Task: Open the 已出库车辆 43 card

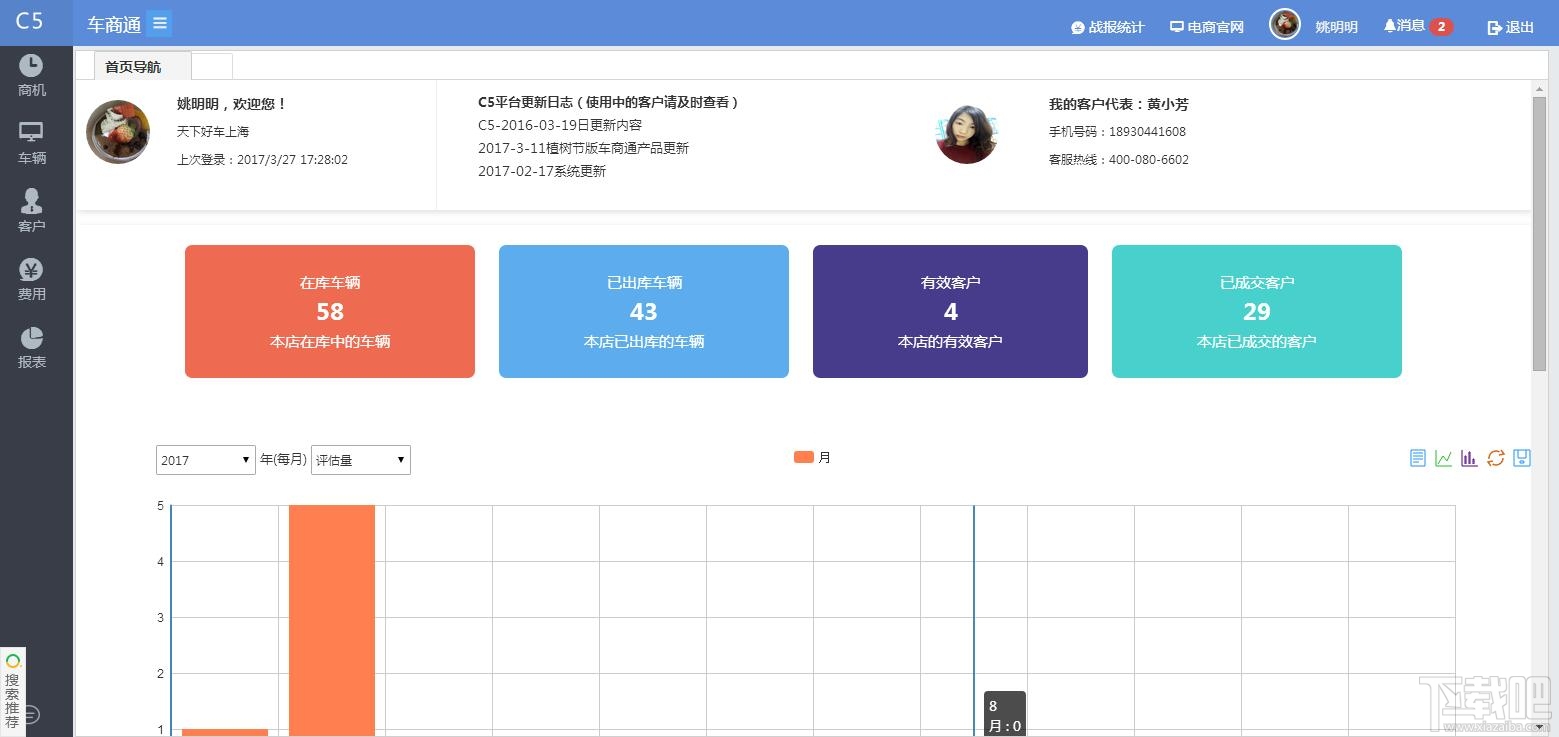Action: pos(644,312)
